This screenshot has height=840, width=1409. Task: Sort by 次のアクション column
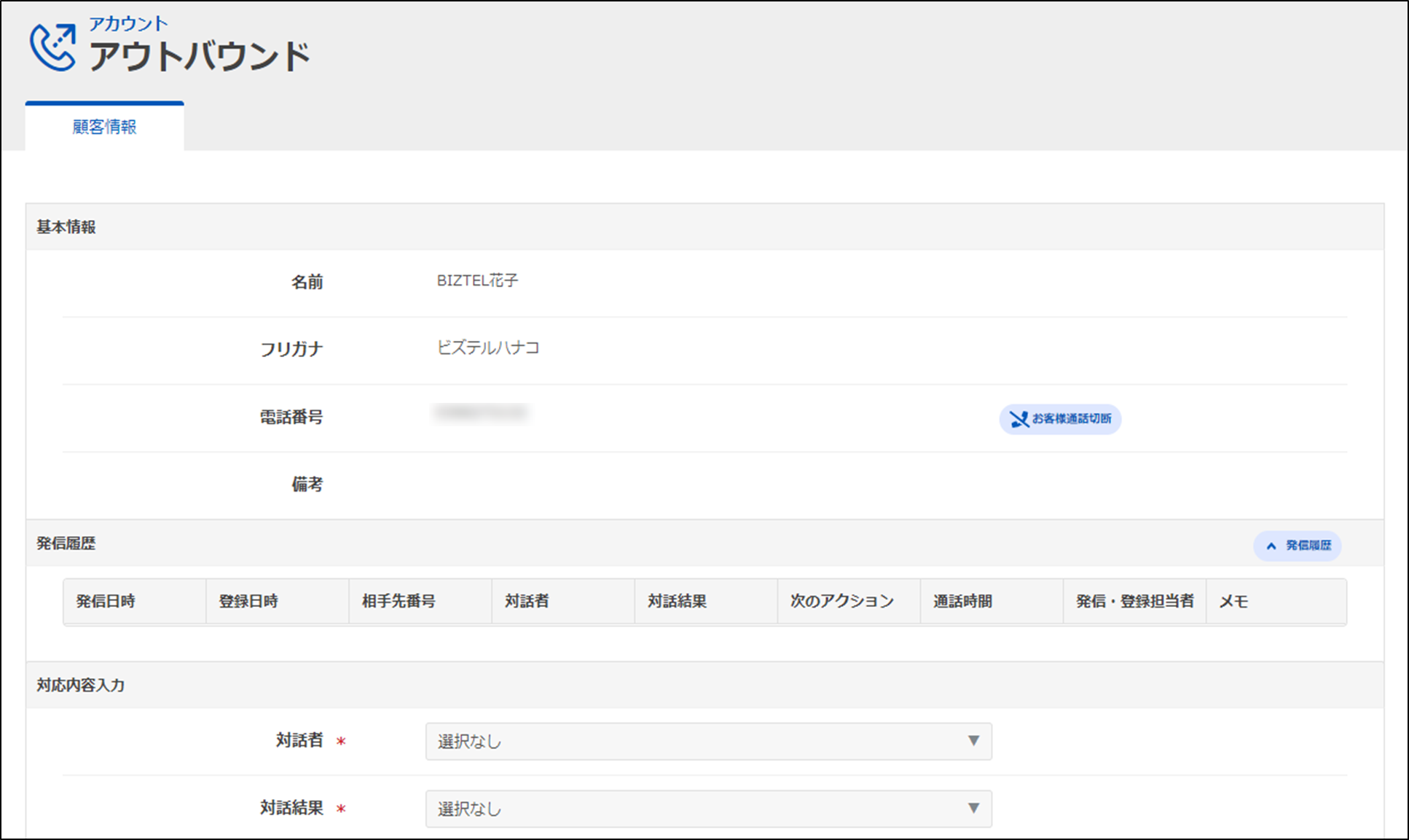coord(841,602)
